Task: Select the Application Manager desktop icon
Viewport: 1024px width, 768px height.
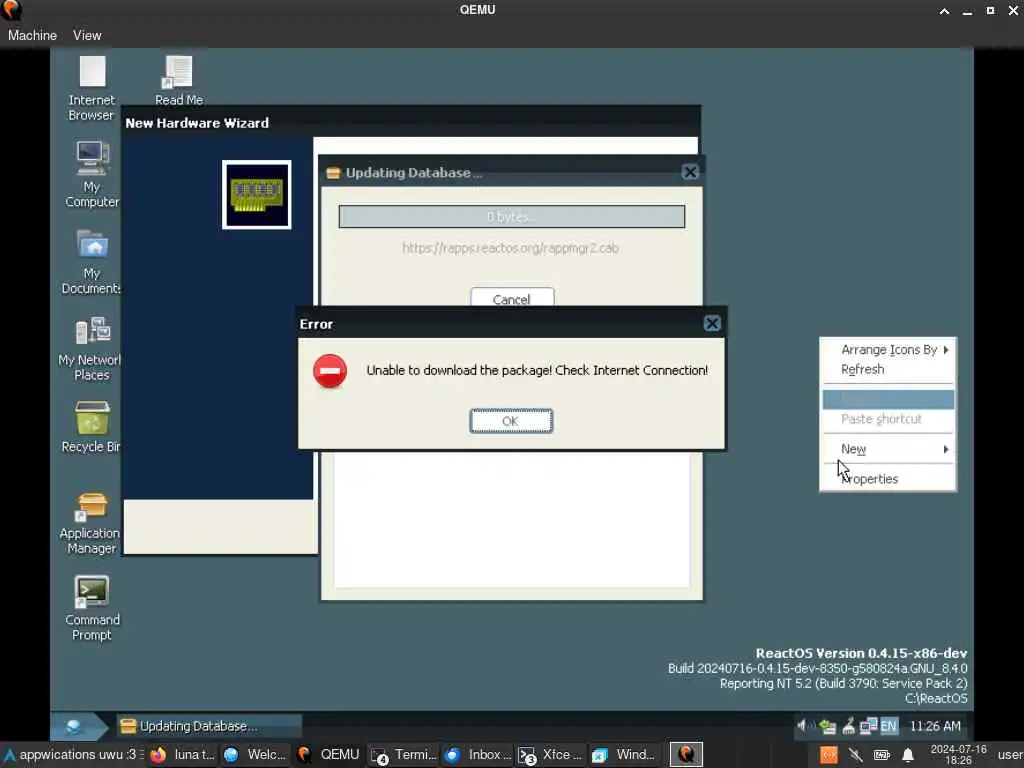Action: [90, 522]
